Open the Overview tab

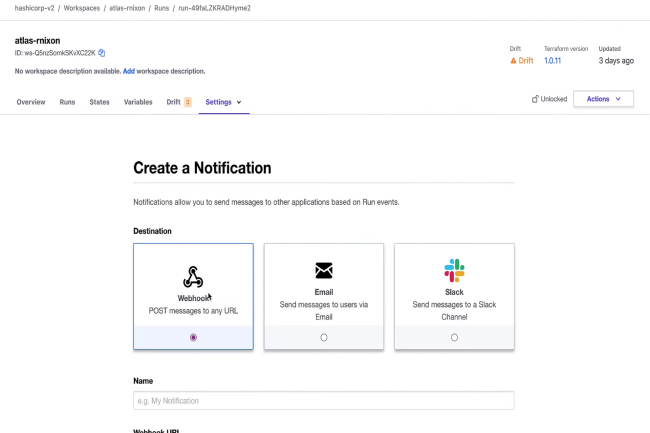click(31, 102)
